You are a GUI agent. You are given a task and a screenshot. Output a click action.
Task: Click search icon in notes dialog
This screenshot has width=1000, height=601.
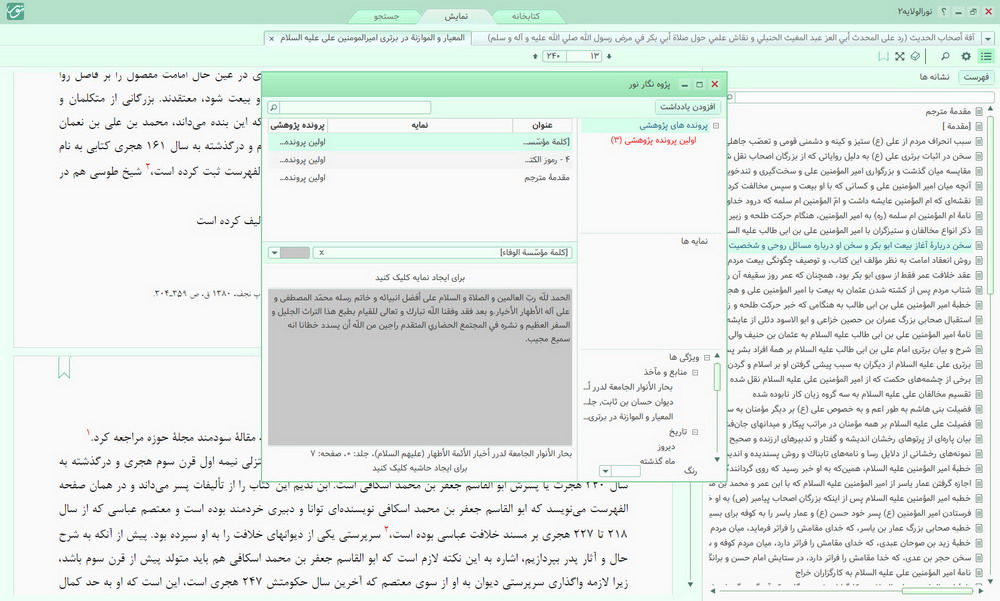(x=274, y=107)
